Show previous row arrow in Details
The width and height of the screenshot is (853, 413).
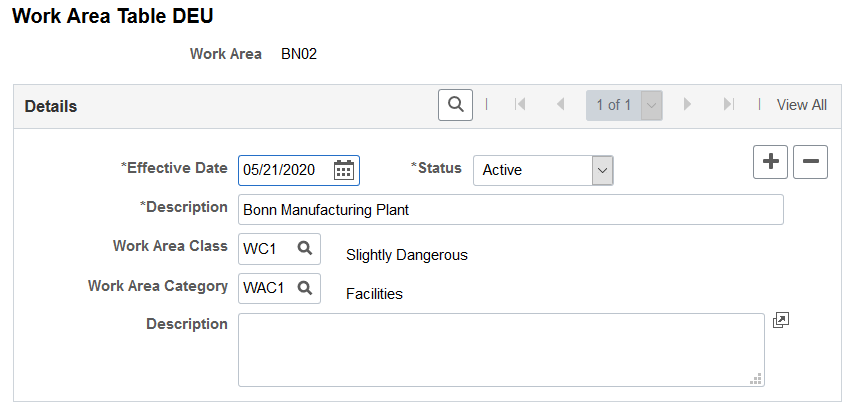tap(561, 104)
